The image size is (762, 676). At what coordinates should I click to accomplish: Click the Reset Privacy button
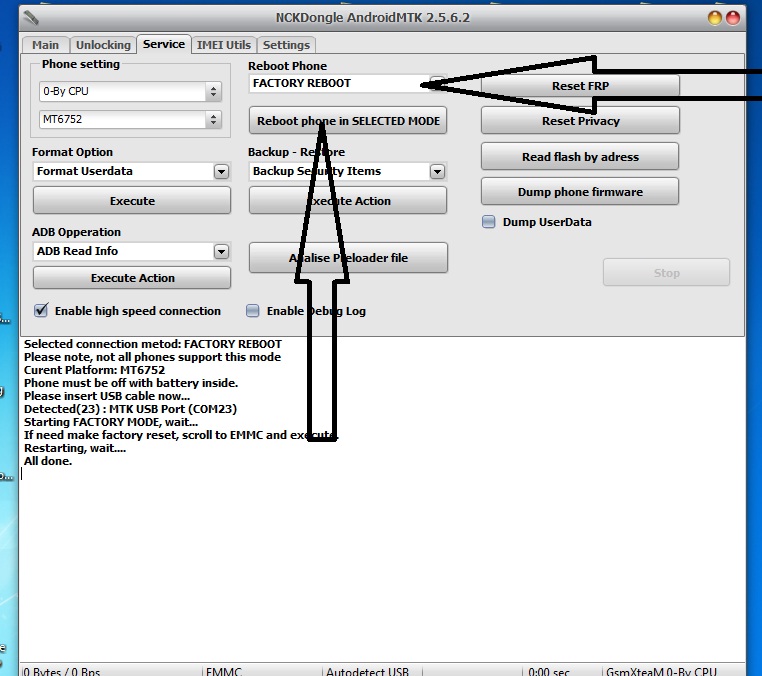(x=580, y=121)
